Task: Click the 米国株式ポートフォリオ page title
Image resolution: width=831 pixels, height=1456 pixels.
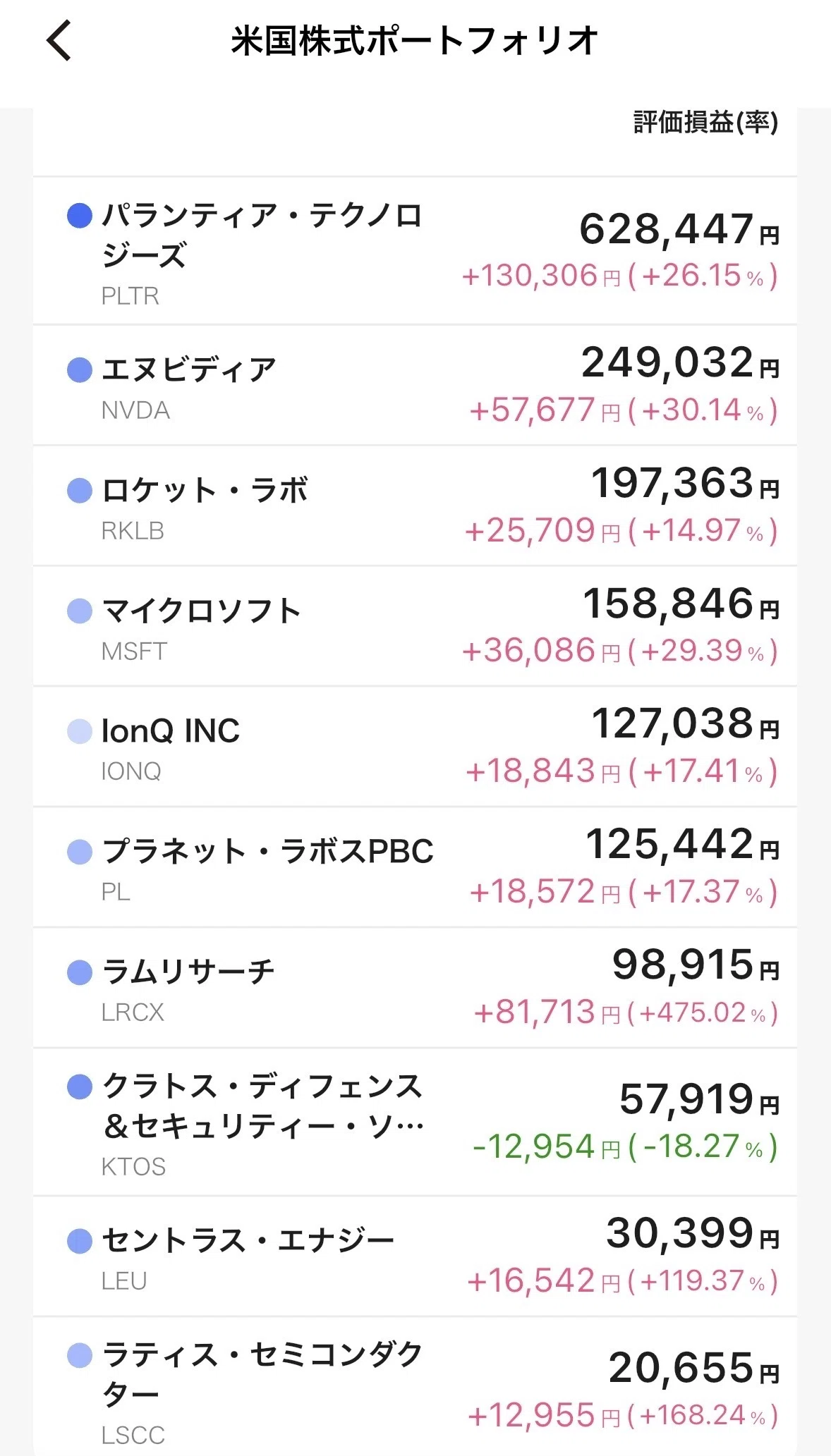Action: pyautogui.click(x=415, y=40)
